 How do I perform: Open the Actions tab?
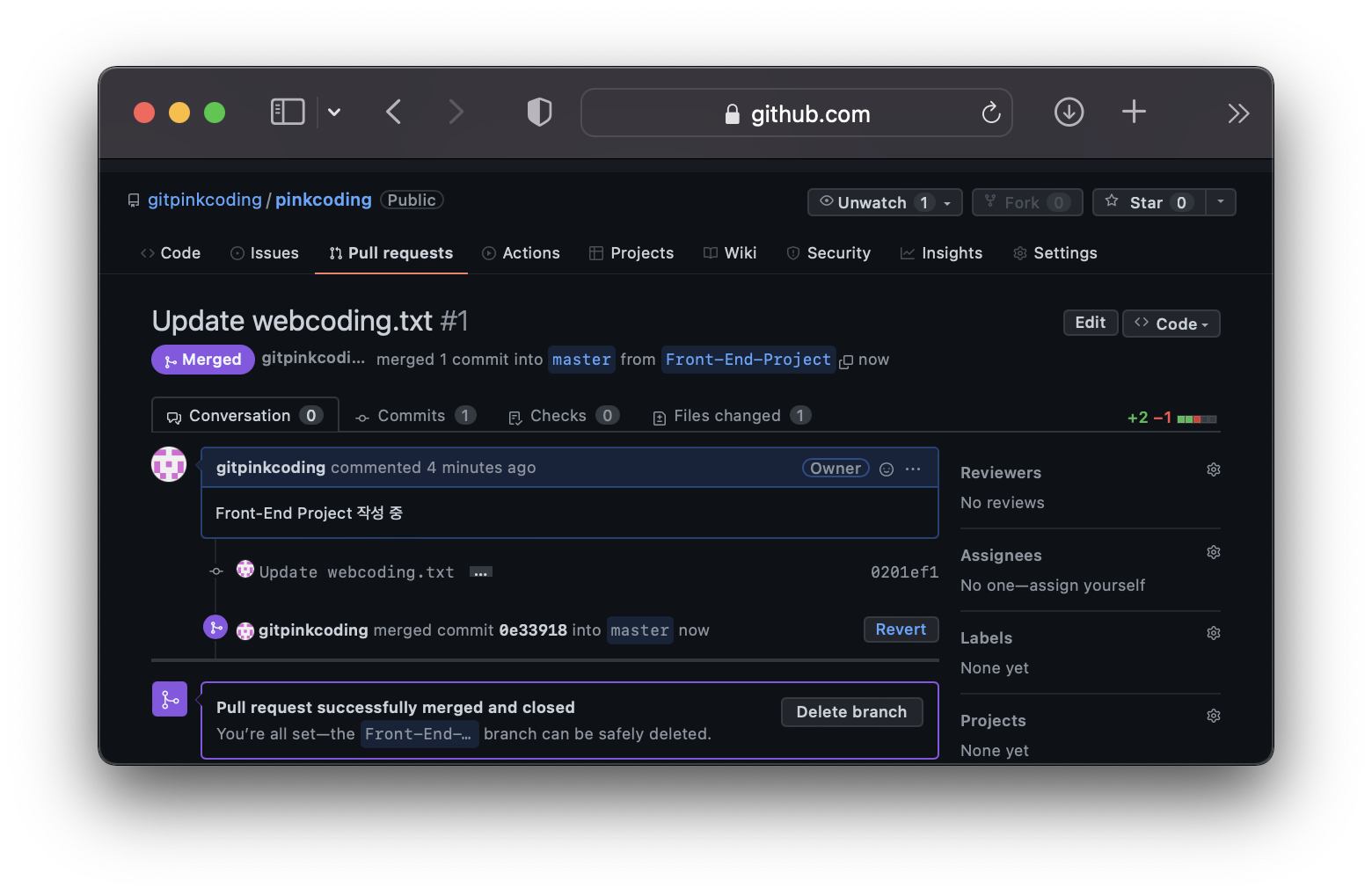coord(521,253)
